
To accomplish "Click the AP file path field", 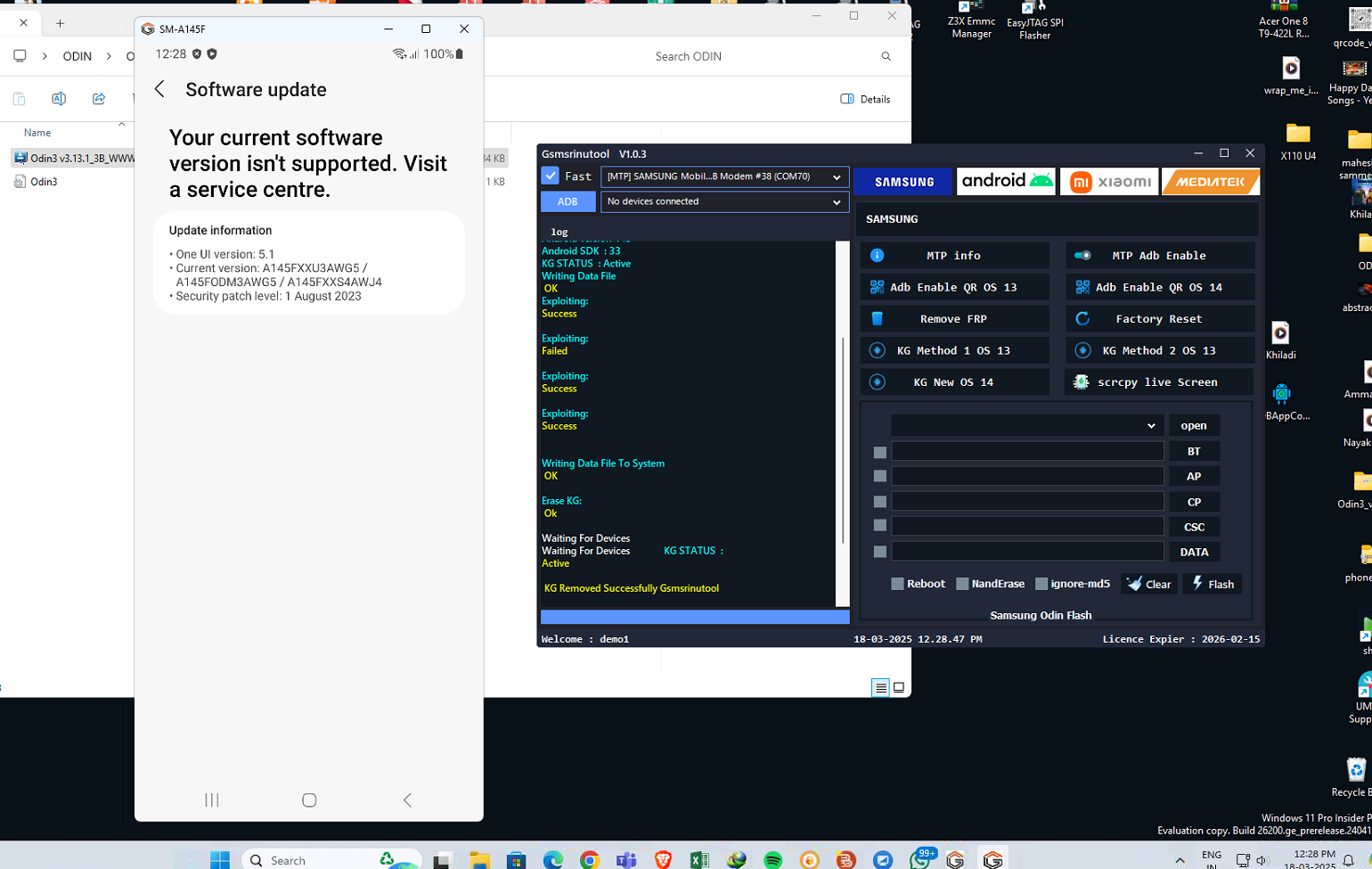I will 1026,477.
